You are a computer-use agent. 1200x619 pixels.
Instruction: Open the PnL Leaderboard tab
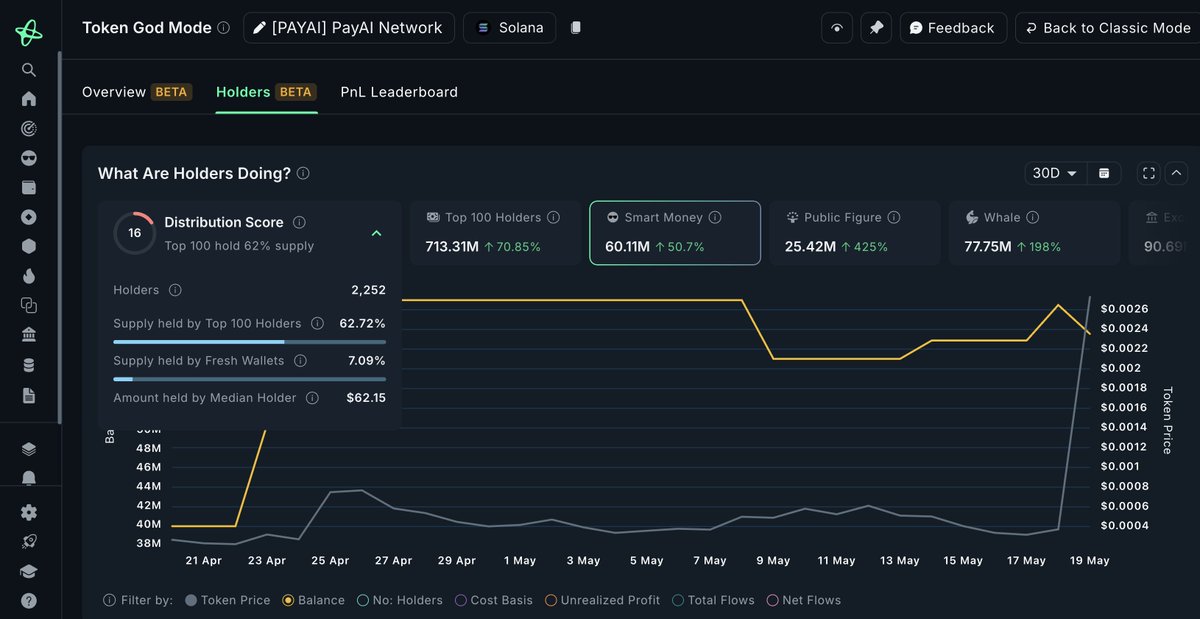click(x=399, y=92)
